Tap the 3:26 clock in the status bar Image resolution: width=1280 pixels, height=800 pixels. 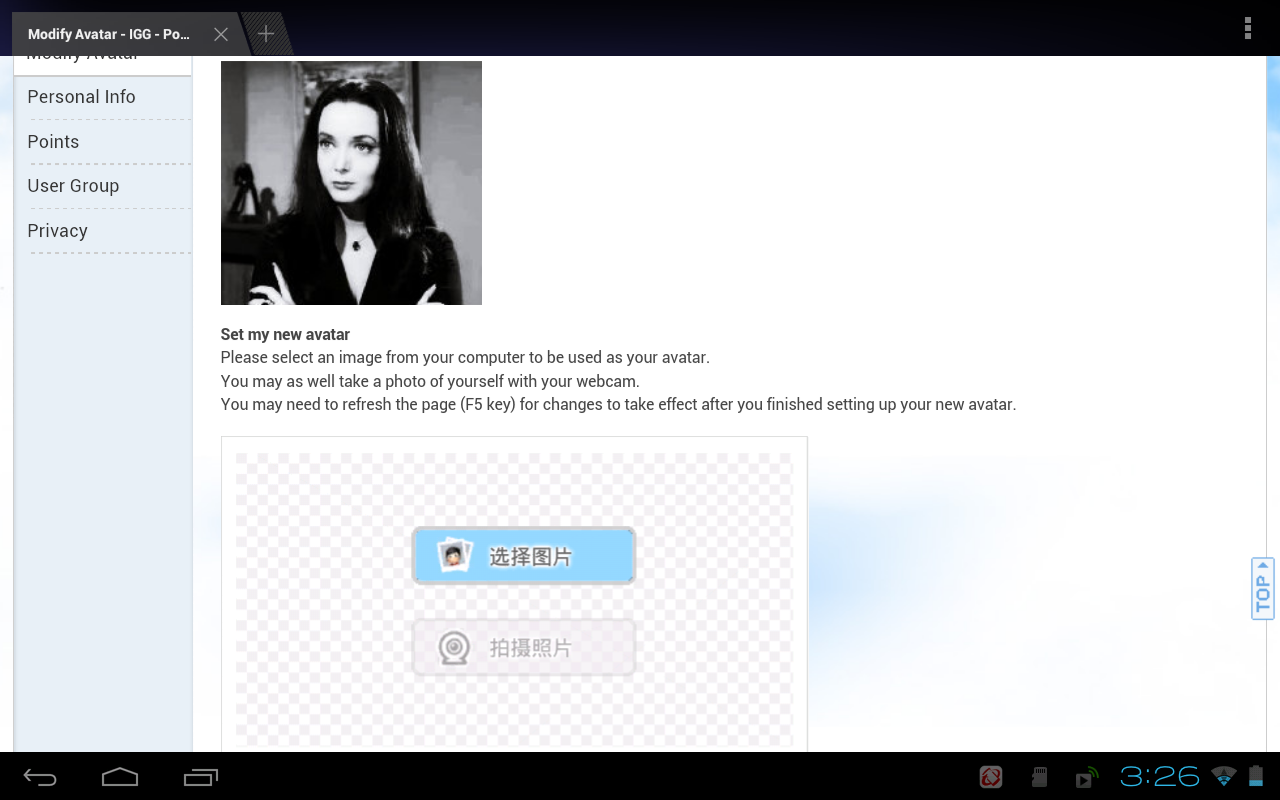1160,776
